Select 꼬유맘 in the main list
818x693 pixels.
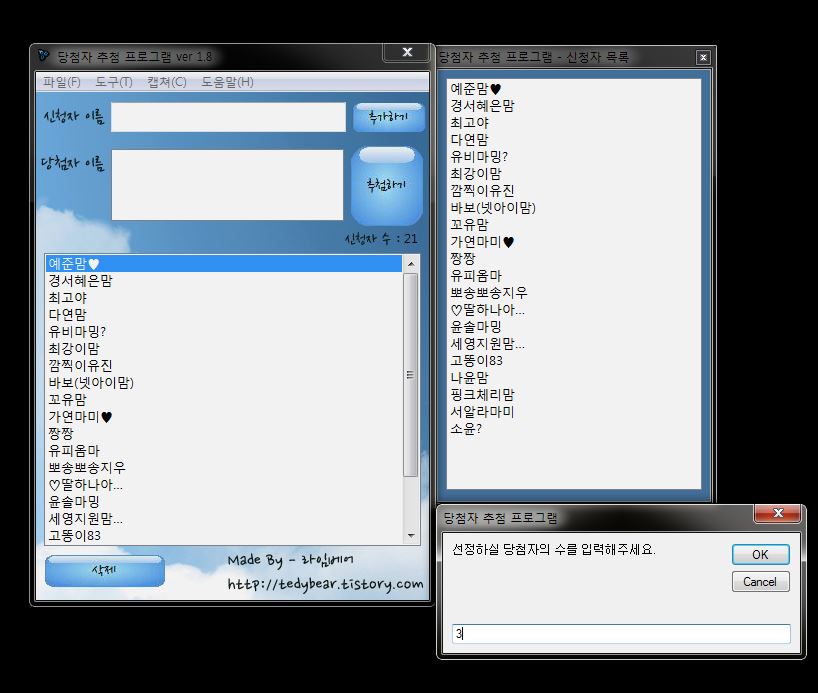click(x=223, y=400)
